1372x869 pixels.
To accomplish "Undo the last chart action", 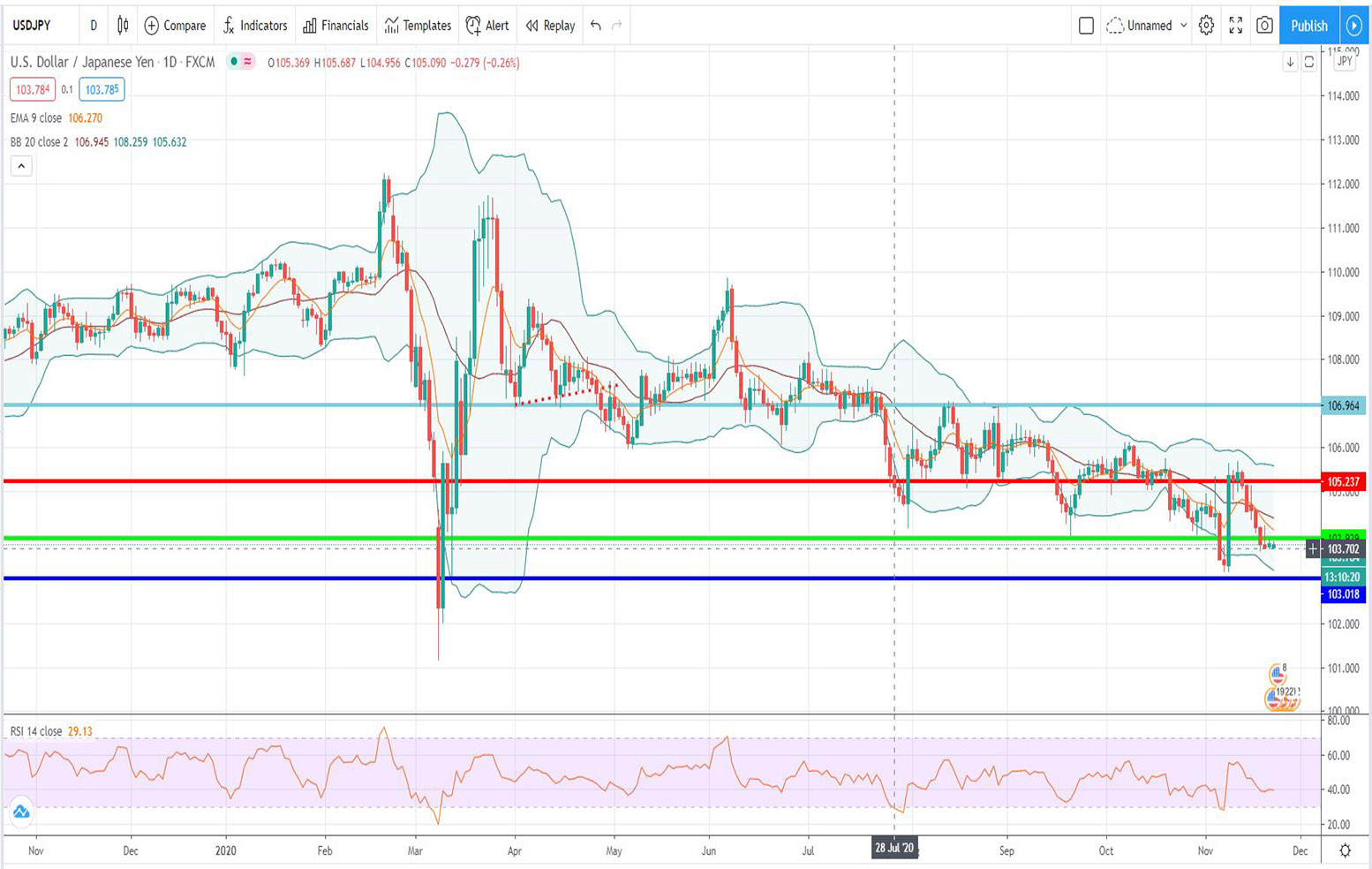I will (596, 26).
